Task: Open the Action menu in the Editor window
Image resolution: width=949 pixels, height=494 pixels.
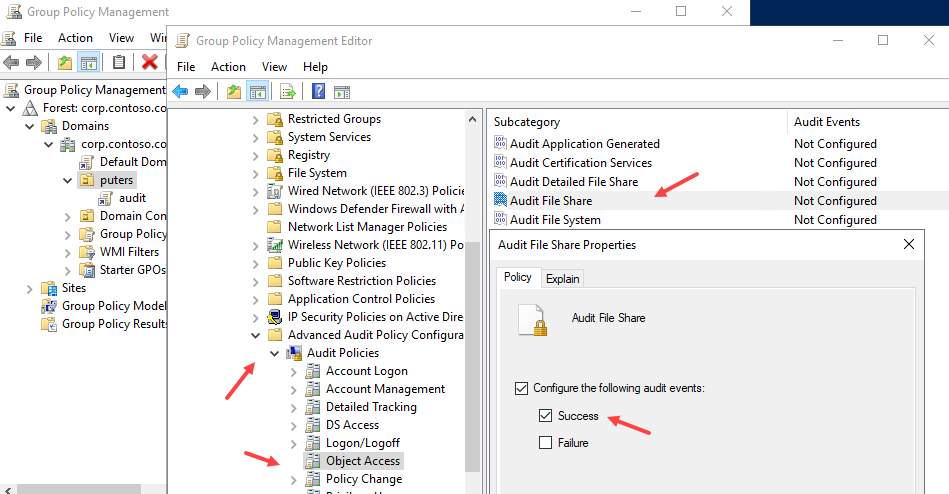Action: (x=228, y=67)
